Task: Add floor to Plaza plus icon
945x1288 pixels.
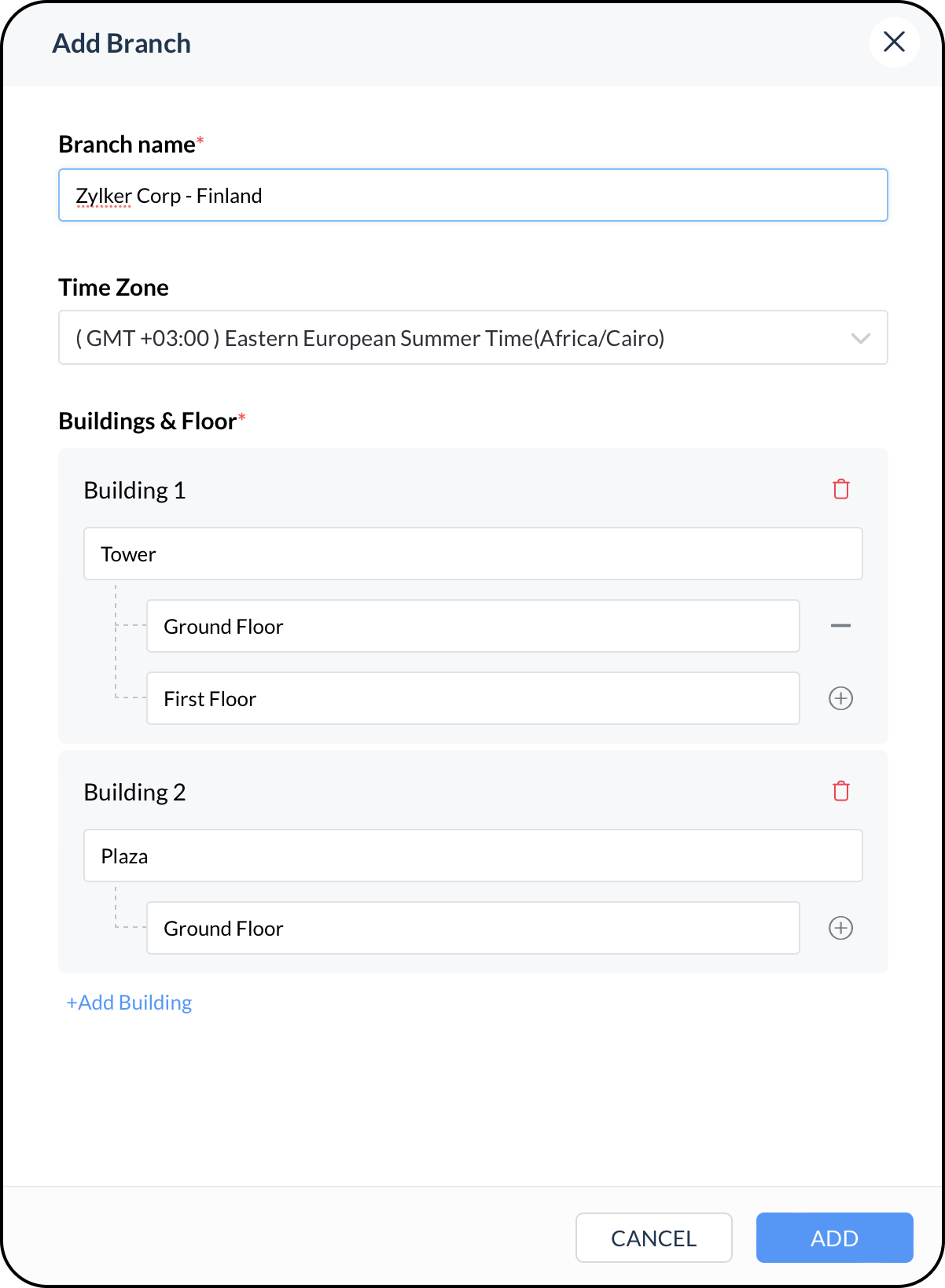Action: (840, 928)
